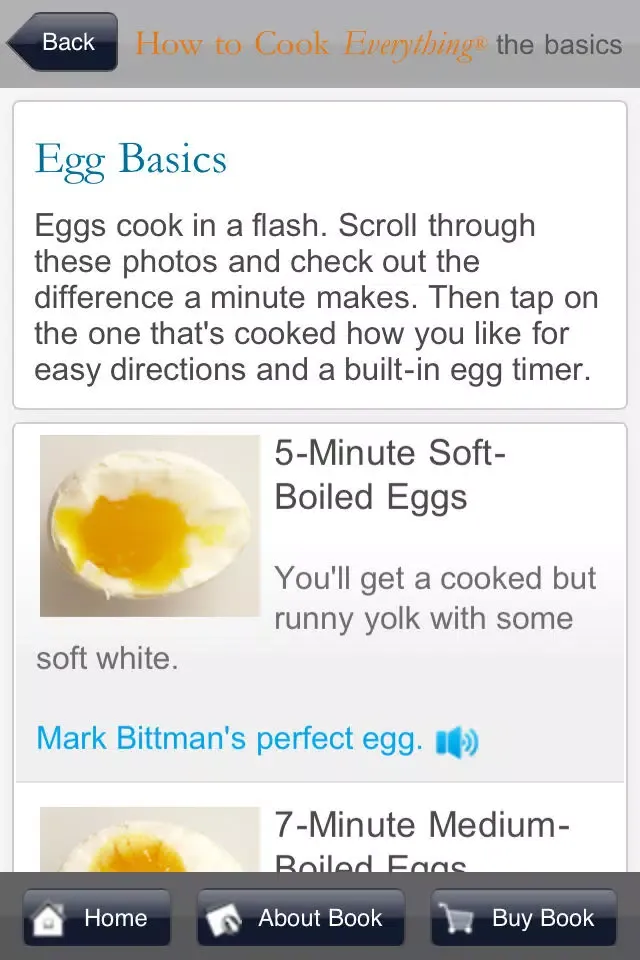Screen dimensions: 640x960
Task: Open the About Book text label
Action: 320,918
